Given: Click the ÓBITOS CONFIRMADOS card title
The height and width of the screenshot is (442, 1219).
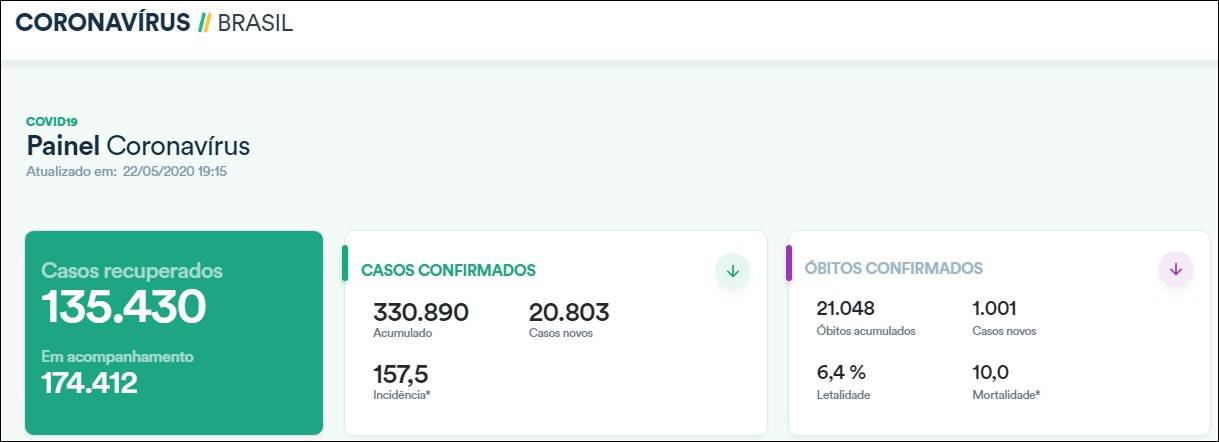Looking at the screenshot, I should (894, 268).
